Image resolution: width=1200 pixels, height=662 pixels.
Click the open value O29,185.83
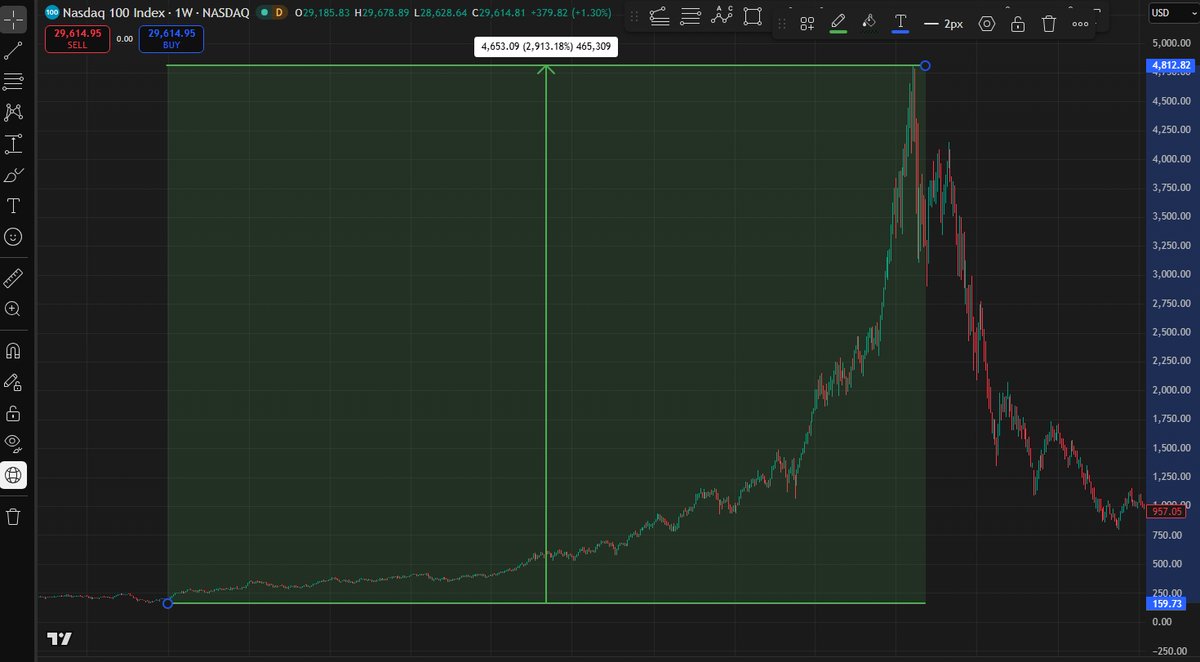point(322,12)
